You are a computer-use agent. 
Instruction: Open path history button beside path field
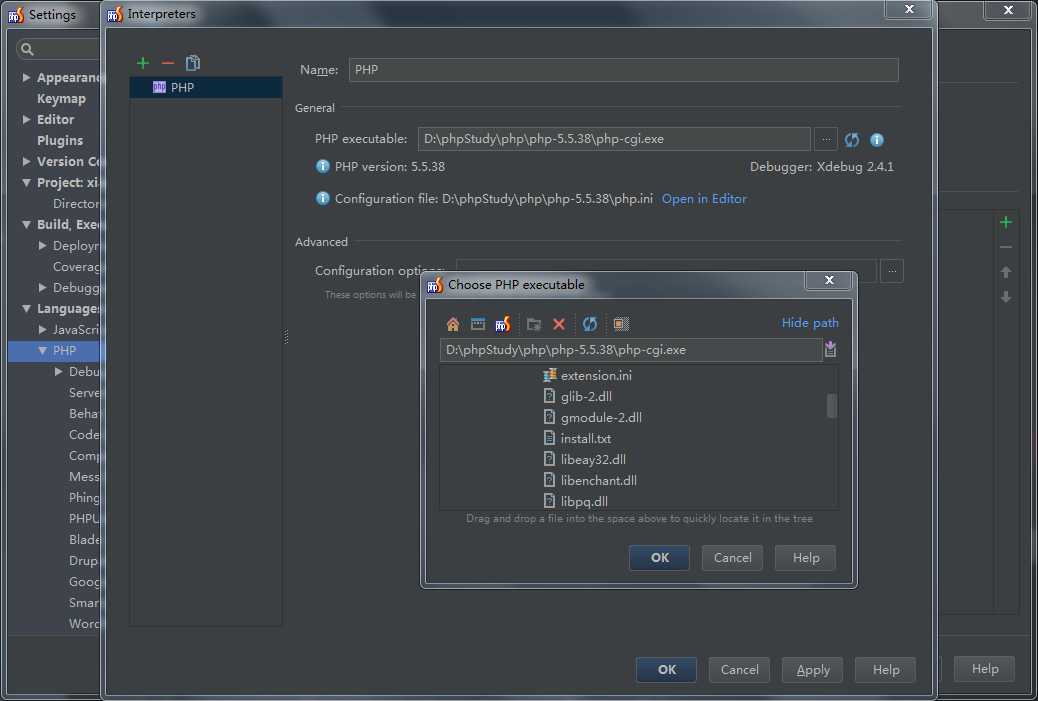click(830, 350)
